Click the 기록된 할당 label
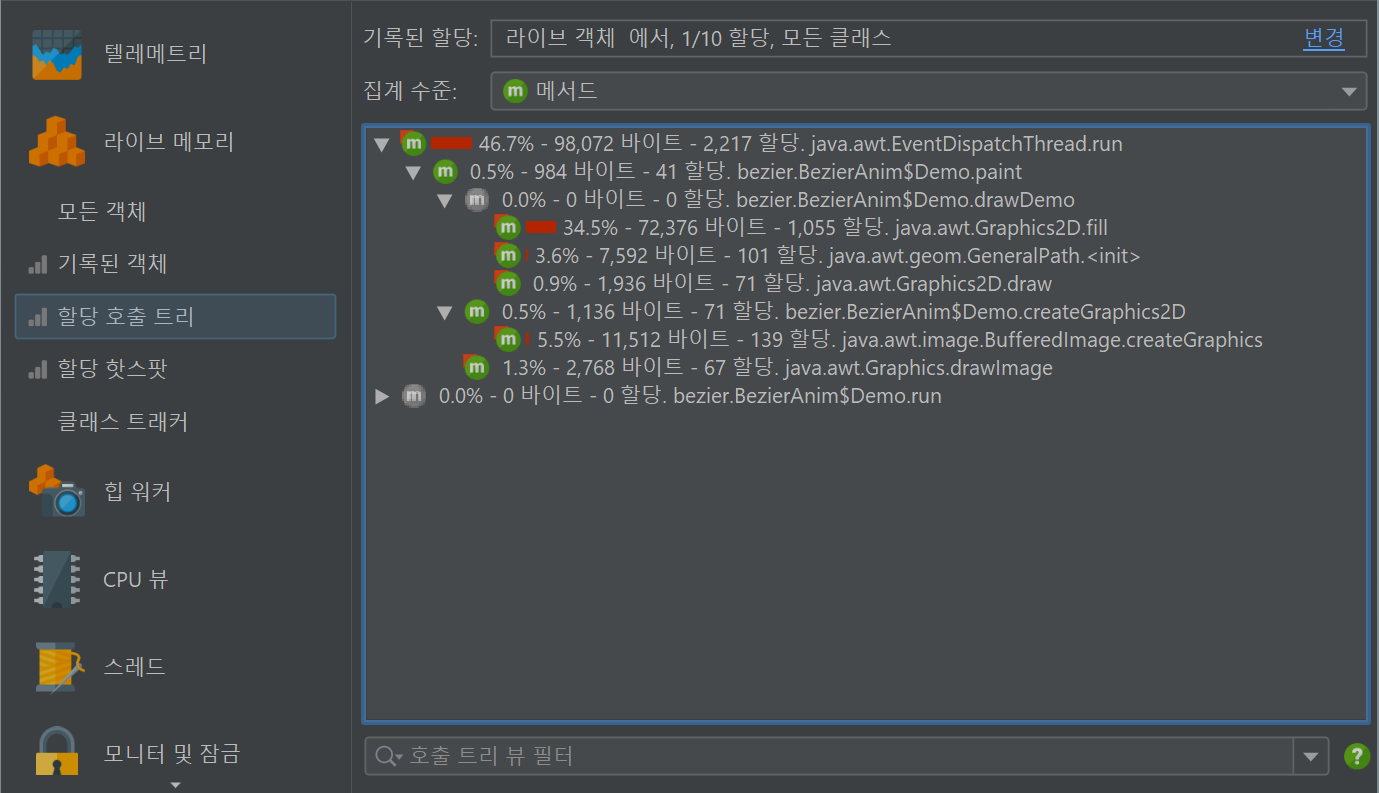The width and height of the screenshot is (1379, 793). pos(420,39)
